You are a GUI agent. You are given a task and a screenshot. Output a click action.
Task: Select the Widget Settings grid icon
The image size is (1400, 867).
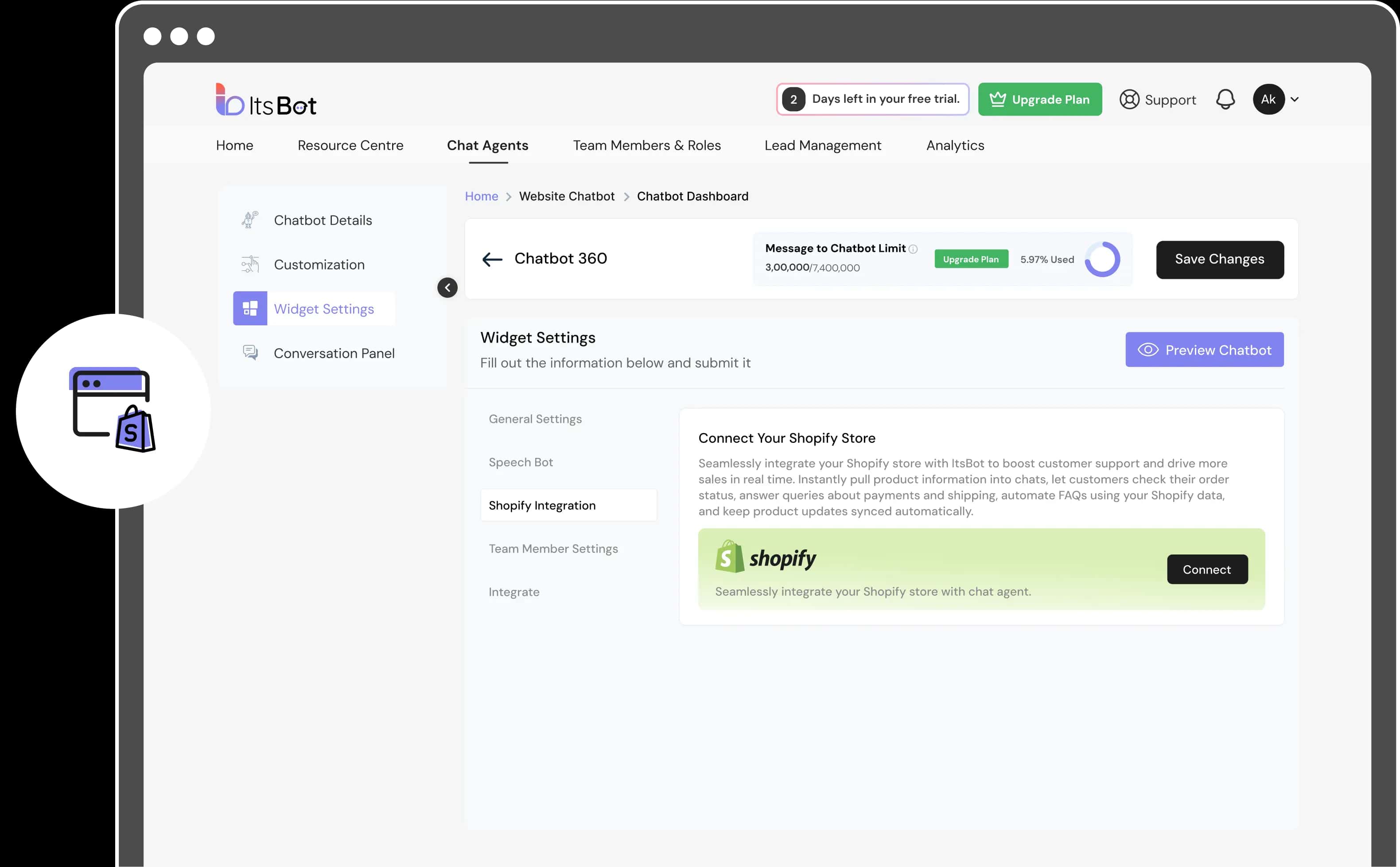tap(250, 309)
